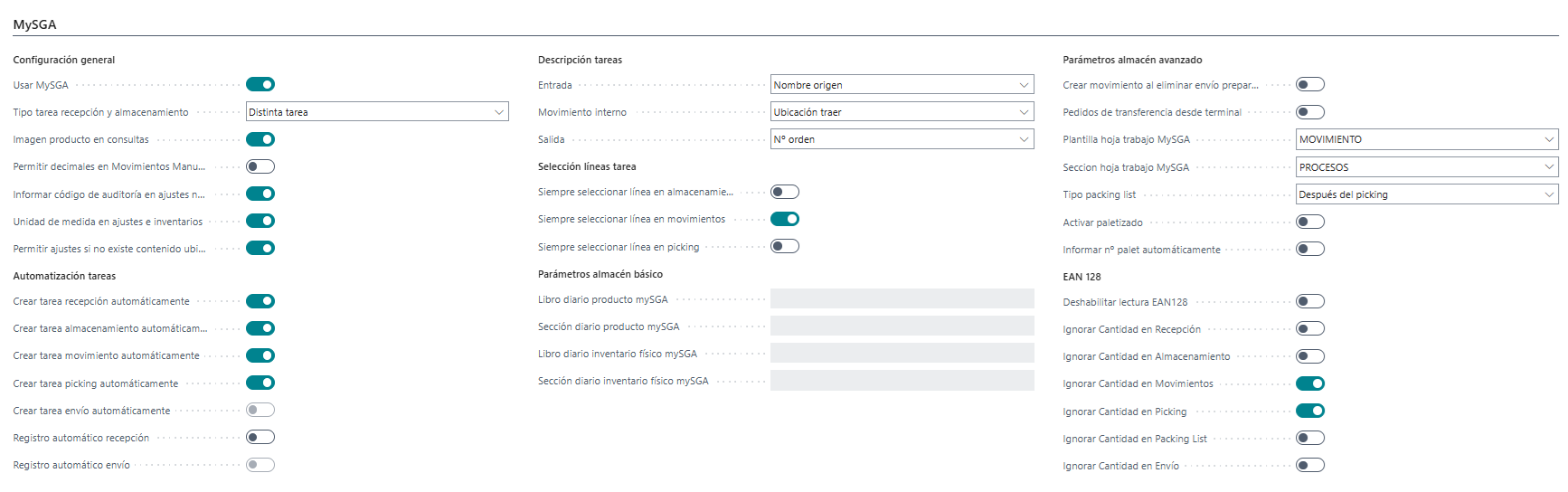Viewport: 1568px width, 492px height.
Task: Enable Crear movimiento al eliminar envío preparado
Action: click(x=1310, y=85)
